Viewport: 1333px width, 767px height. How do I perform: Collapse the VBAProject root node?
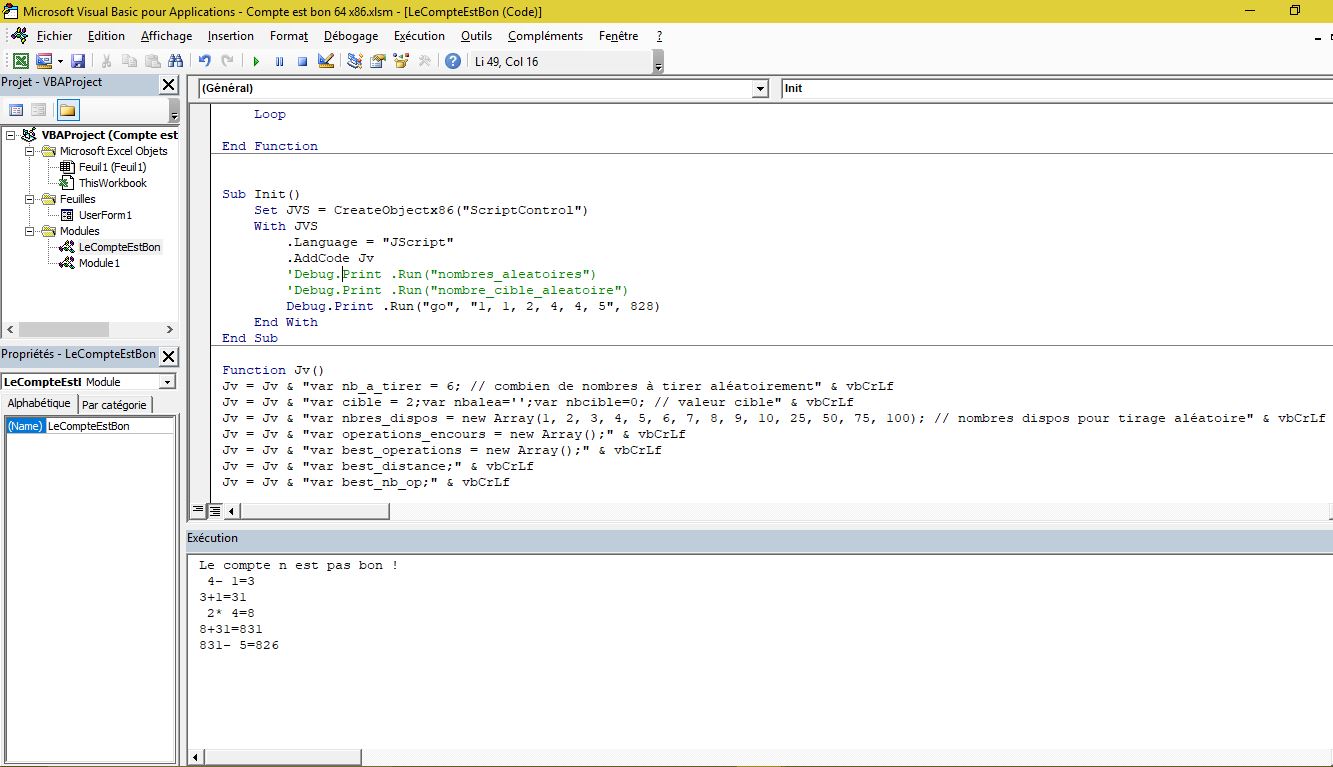tap(11, 135)
